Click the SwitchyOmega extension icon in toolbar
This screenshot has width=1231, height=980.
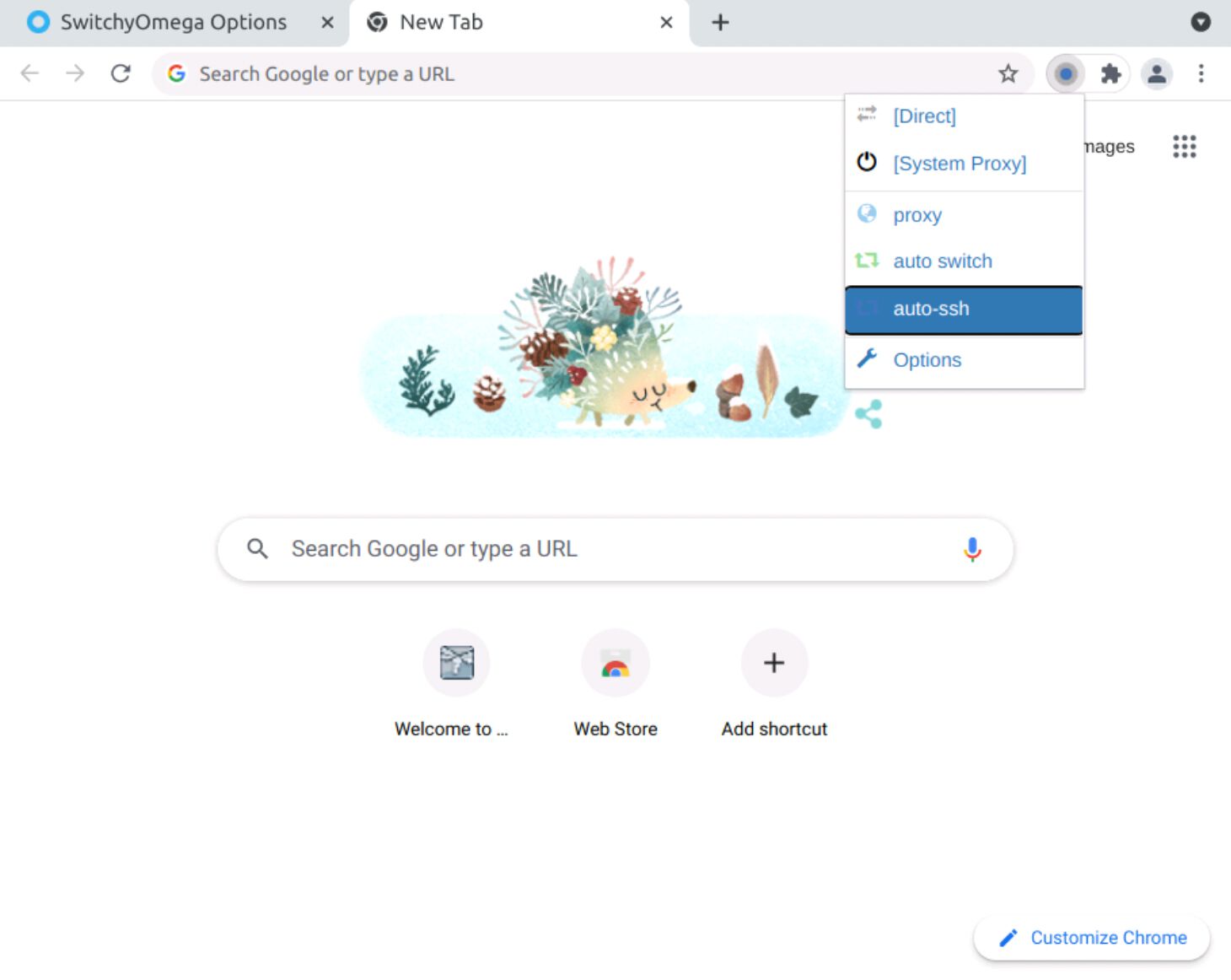pos(1066,74)
